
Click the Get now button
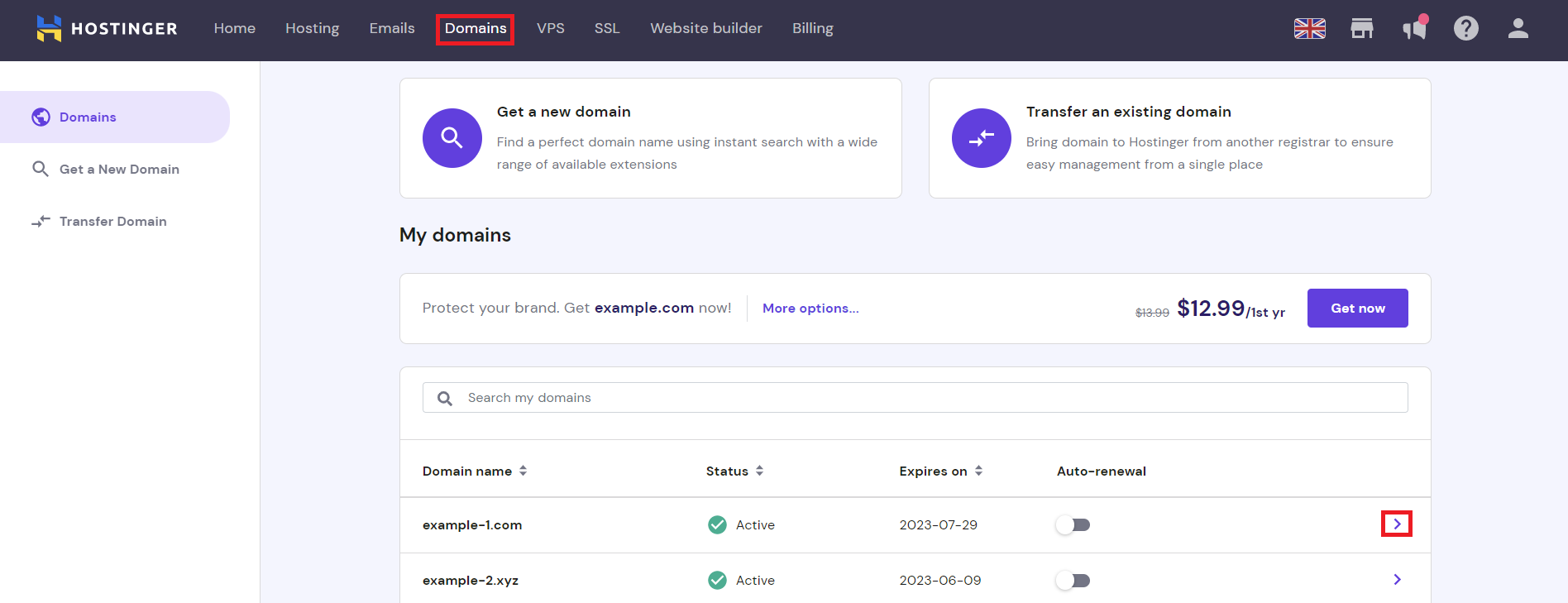pyautogui.click(x=1358, y=308)
